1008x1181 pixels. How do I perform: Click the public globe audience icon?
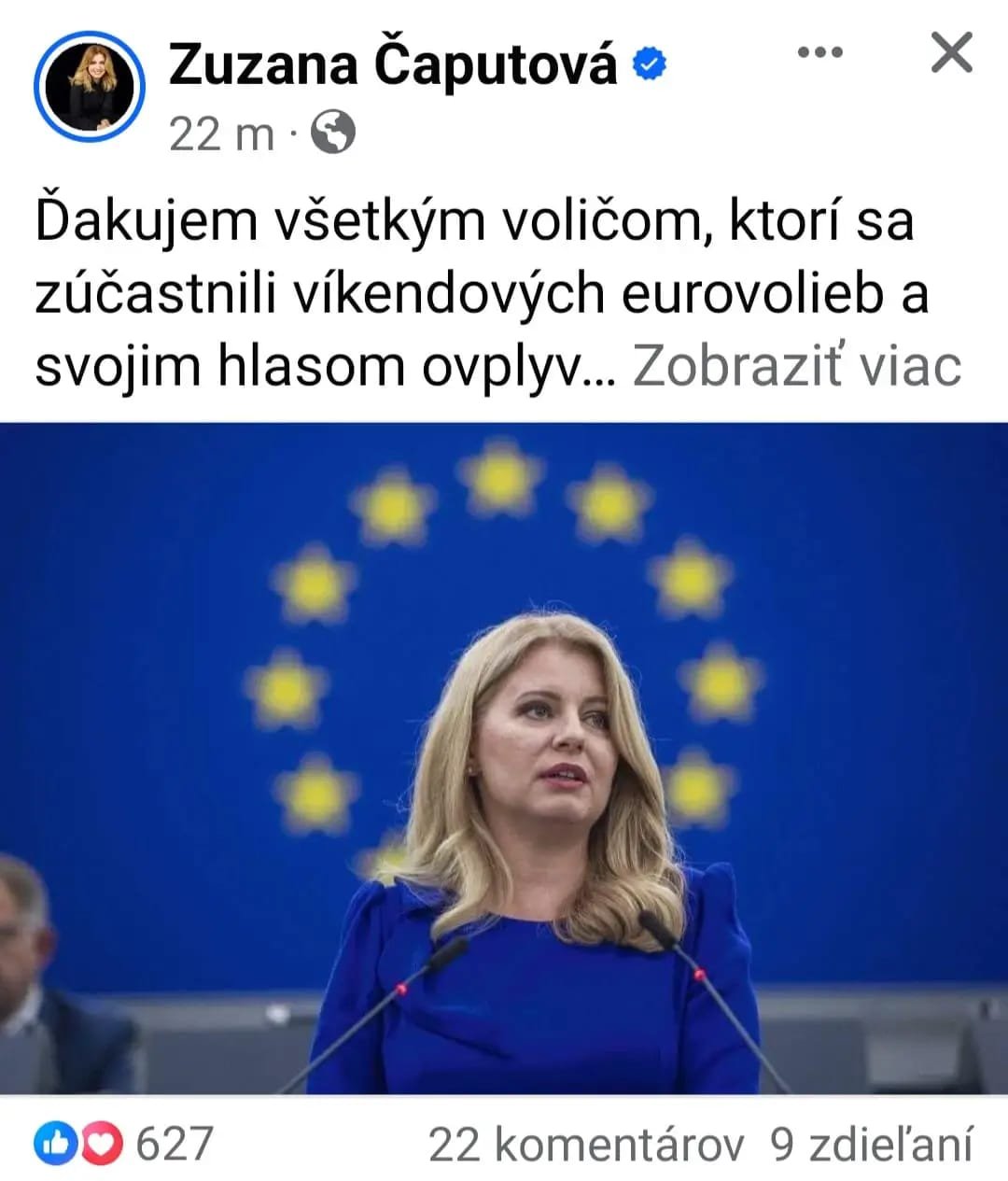(333, 133)
